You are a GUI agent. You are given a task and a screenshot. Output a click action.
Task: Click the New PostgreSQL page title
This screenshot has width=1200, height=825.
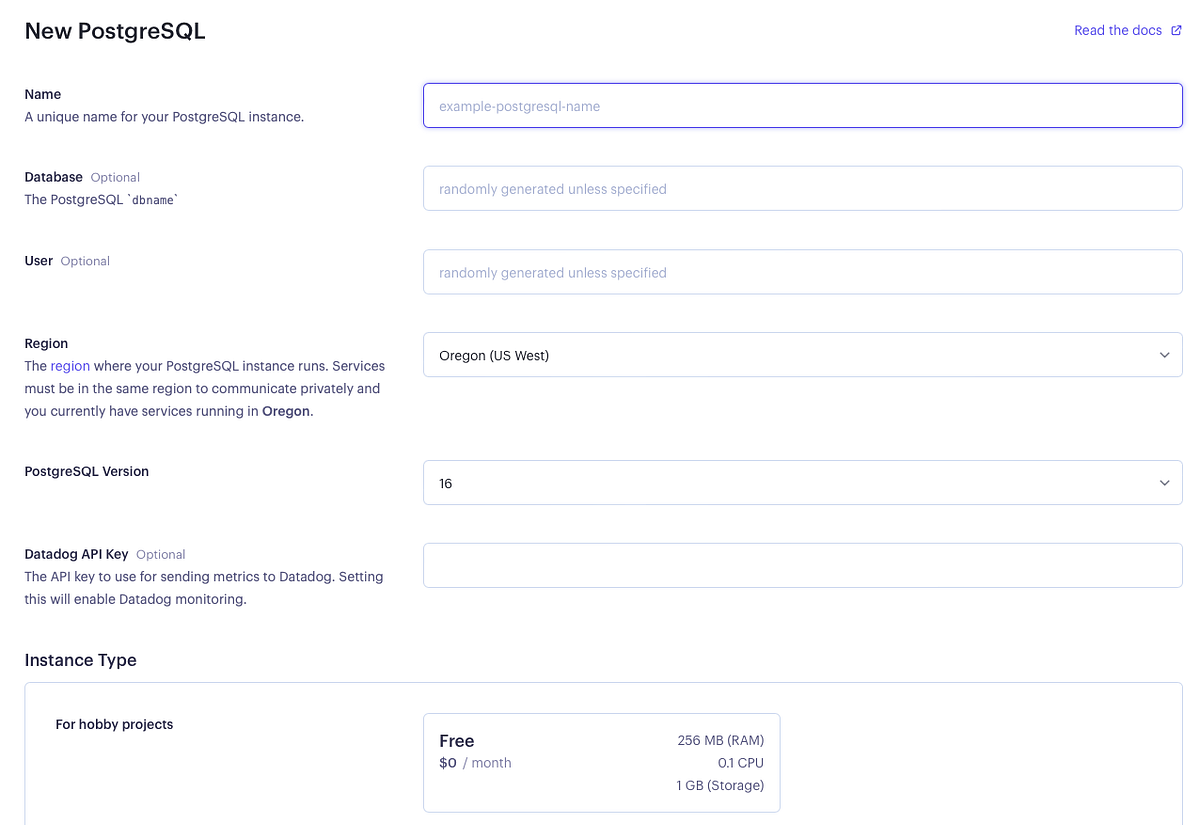115,31
